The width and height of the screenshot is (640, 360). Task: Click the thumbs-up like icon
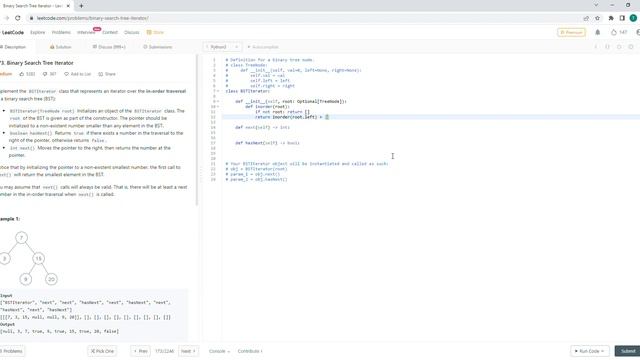coord(22,74)
